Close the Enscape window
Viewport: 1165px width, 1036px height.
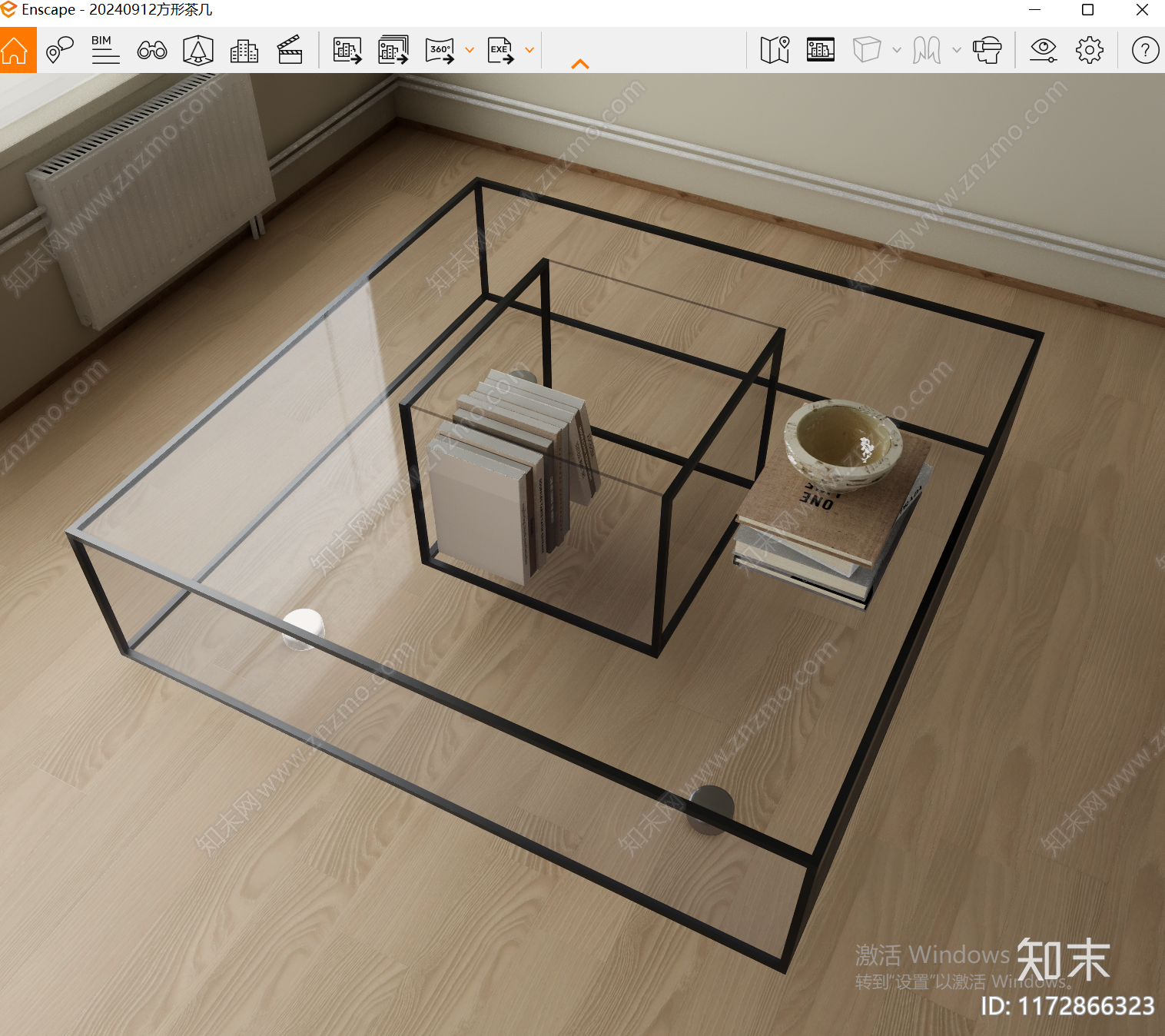1142,10
